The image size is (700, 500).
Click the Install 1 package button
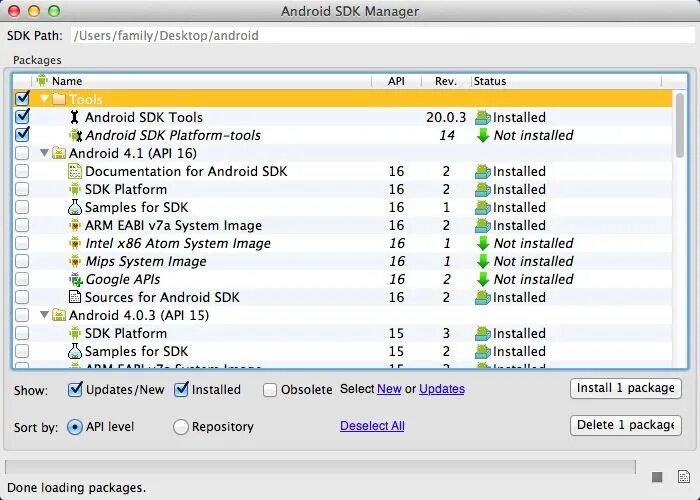625,388
